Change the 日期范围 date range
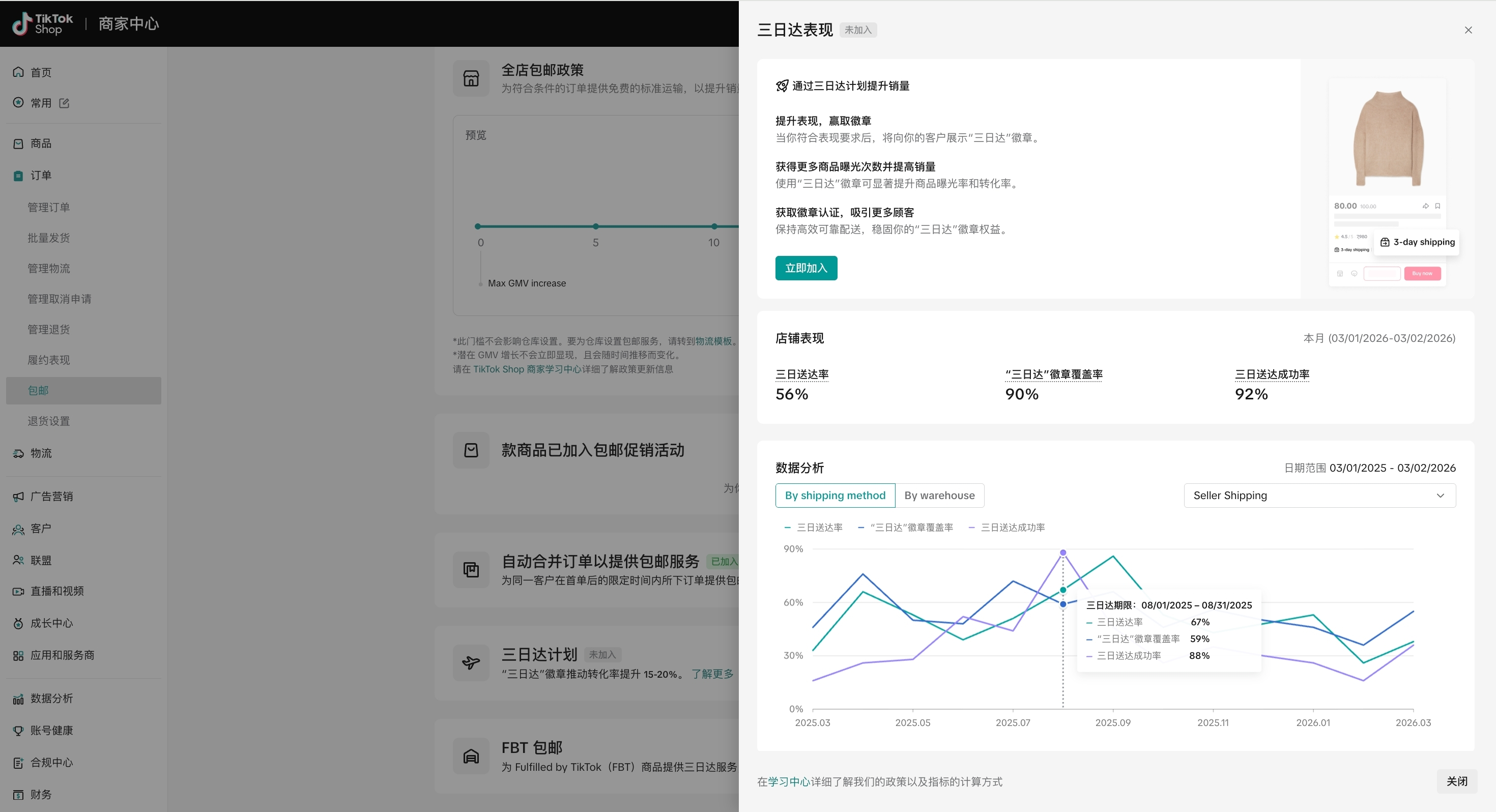 [x=1392, y=468]
